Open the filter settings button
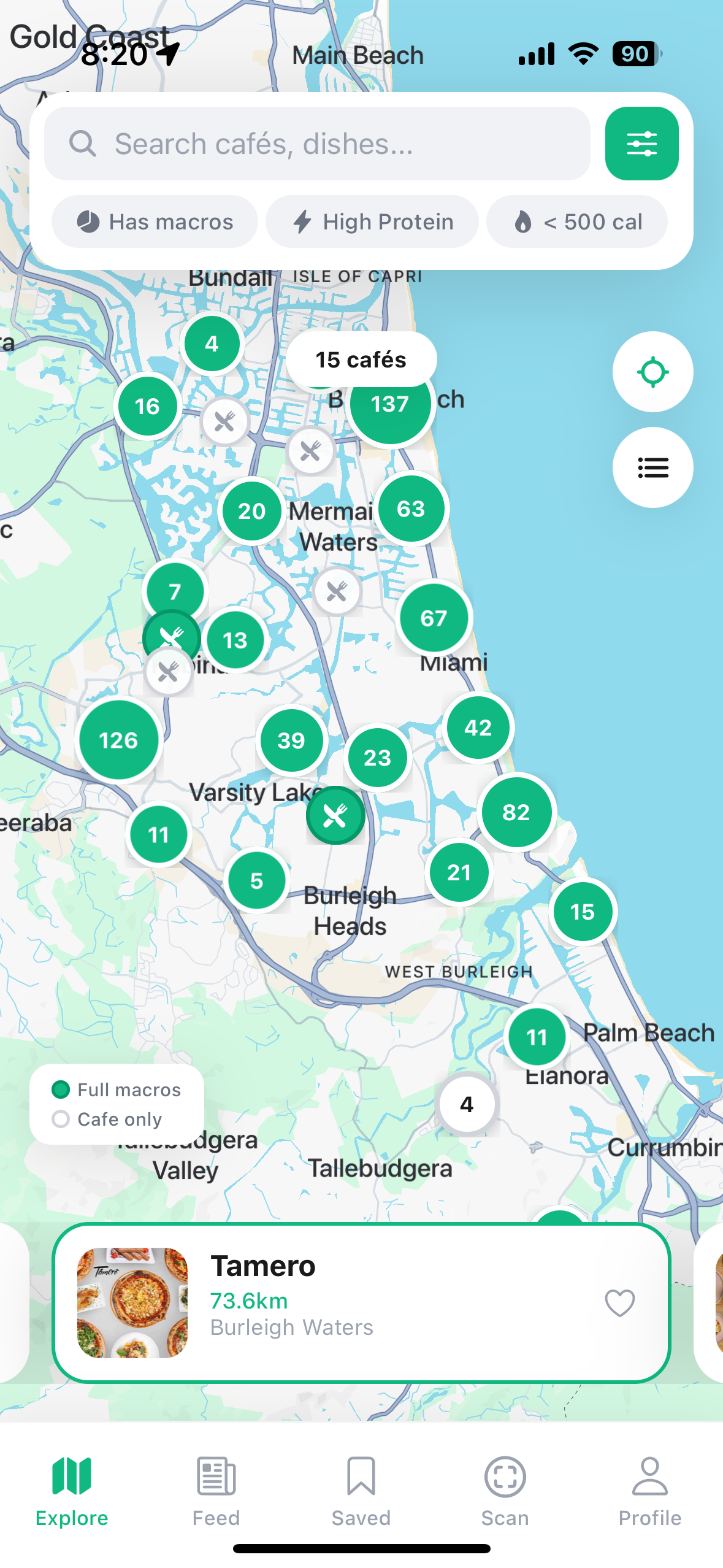723x1568 pixels. pos(641,144)
